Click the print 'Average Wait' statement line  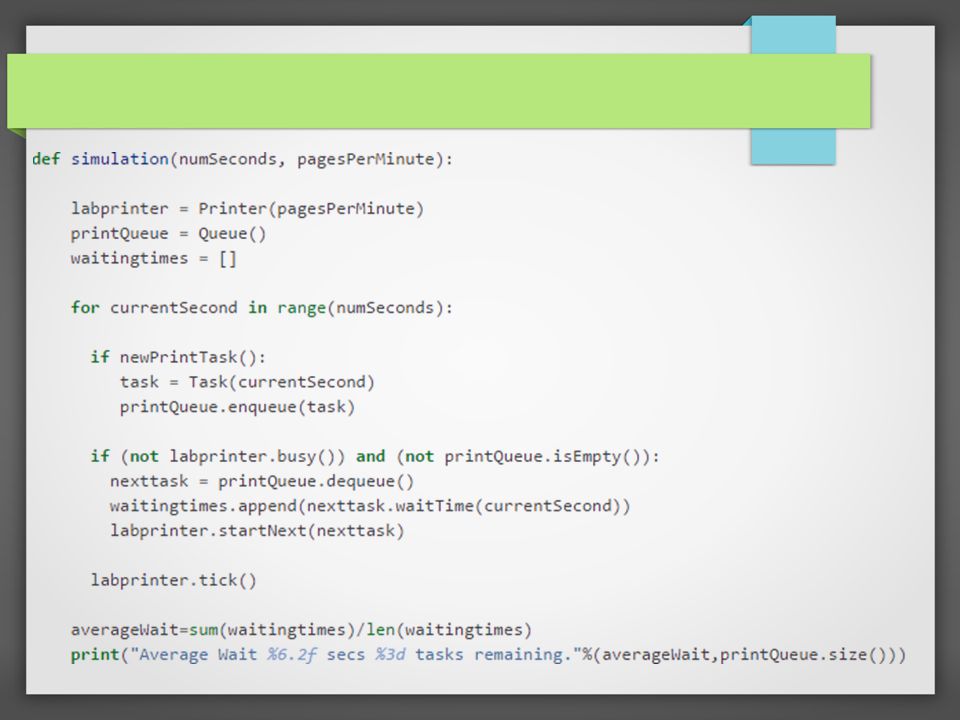pos(489,655)
